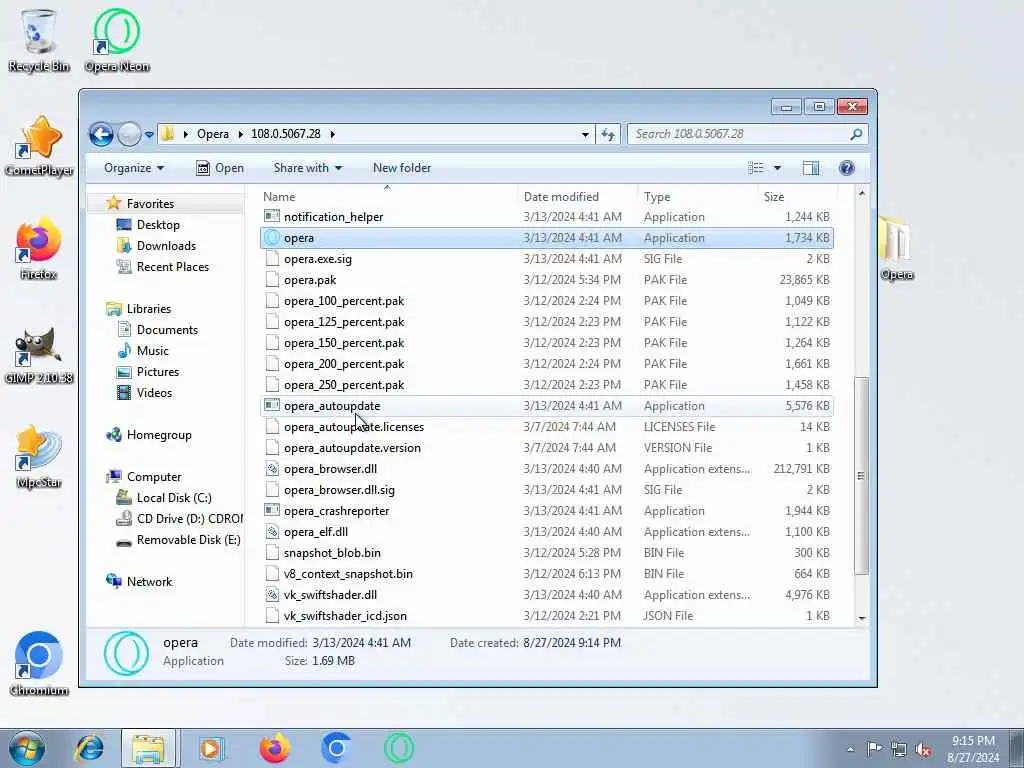Change your view icon in toolbar
This screenshot has width=1024, height=768.
click(756, 168)
